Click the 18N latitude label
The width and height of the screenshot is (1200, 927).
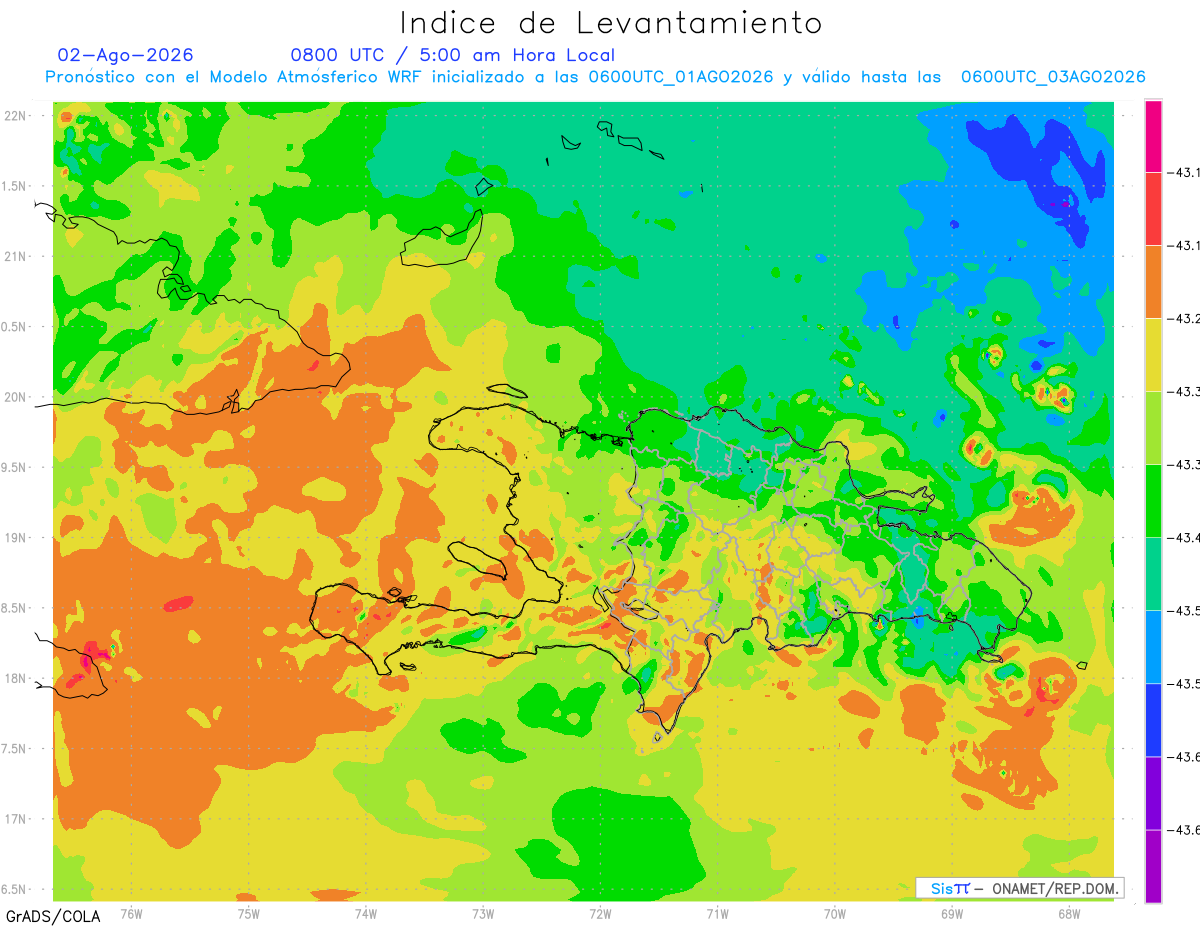coord(15,678)
